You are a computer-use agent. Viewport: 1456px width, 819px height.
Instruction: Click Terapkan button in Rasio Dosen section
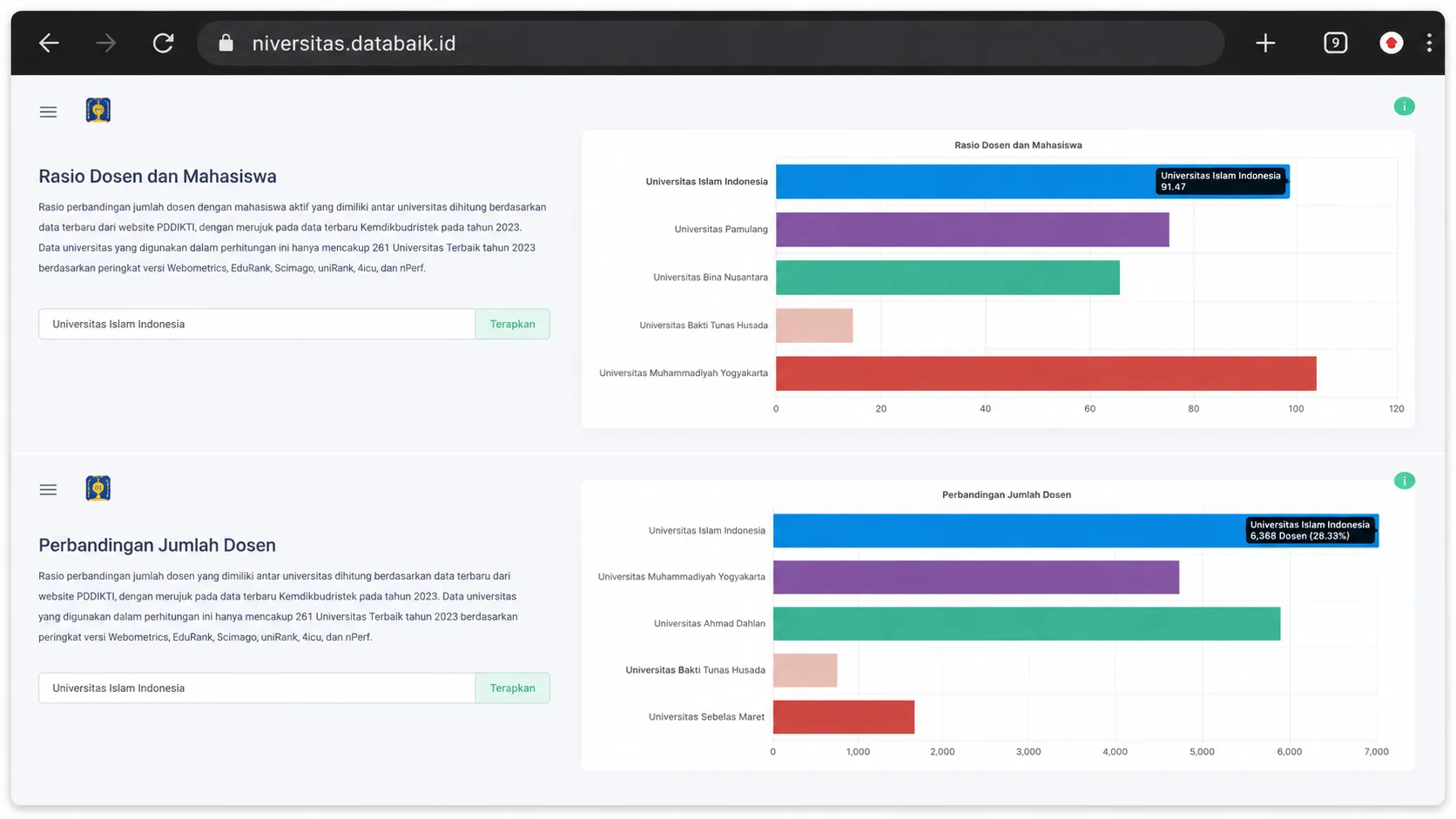(512, 324)
